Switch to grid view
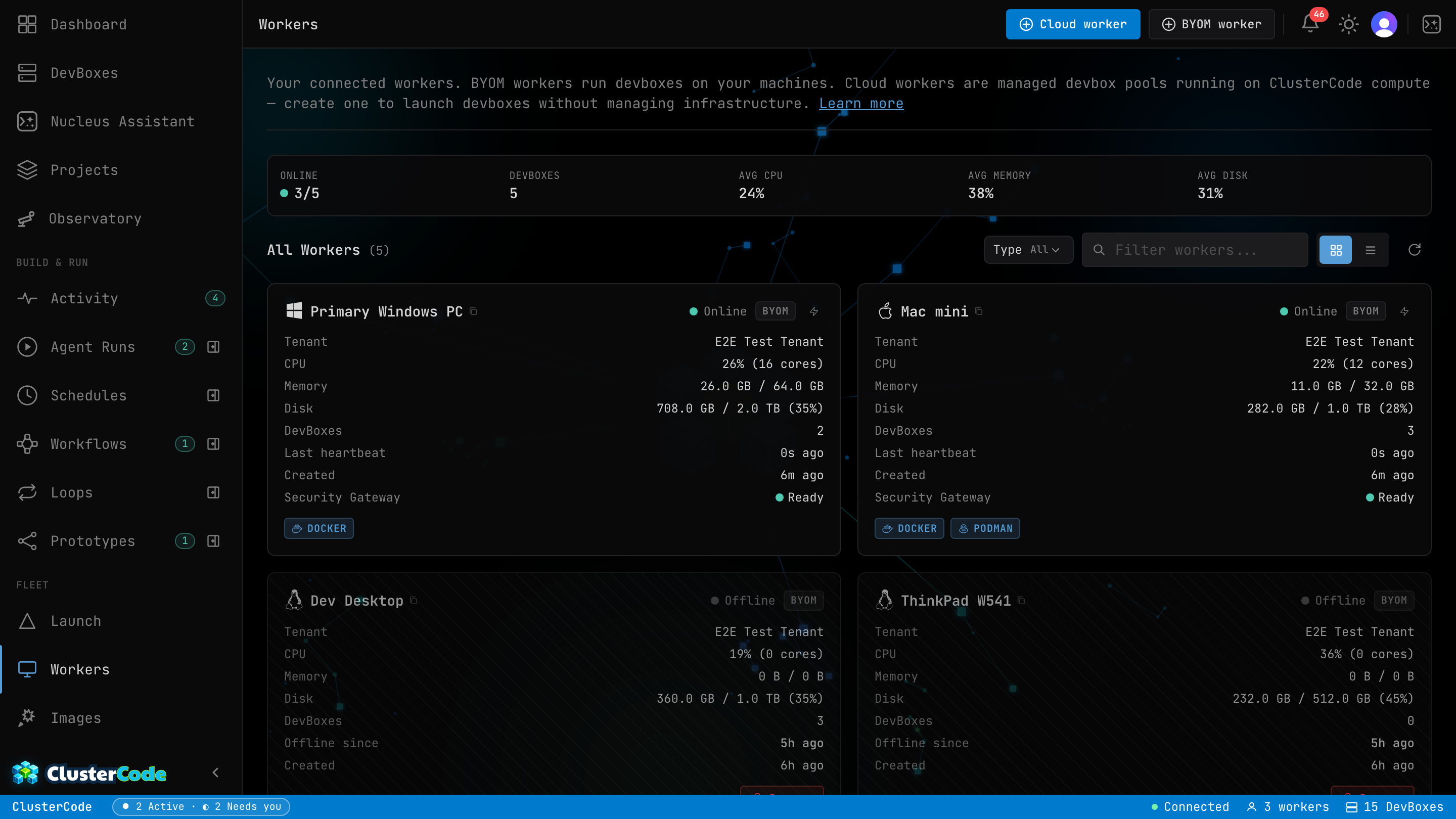This screenshot has width=1456, height=819. point(1336,250)
